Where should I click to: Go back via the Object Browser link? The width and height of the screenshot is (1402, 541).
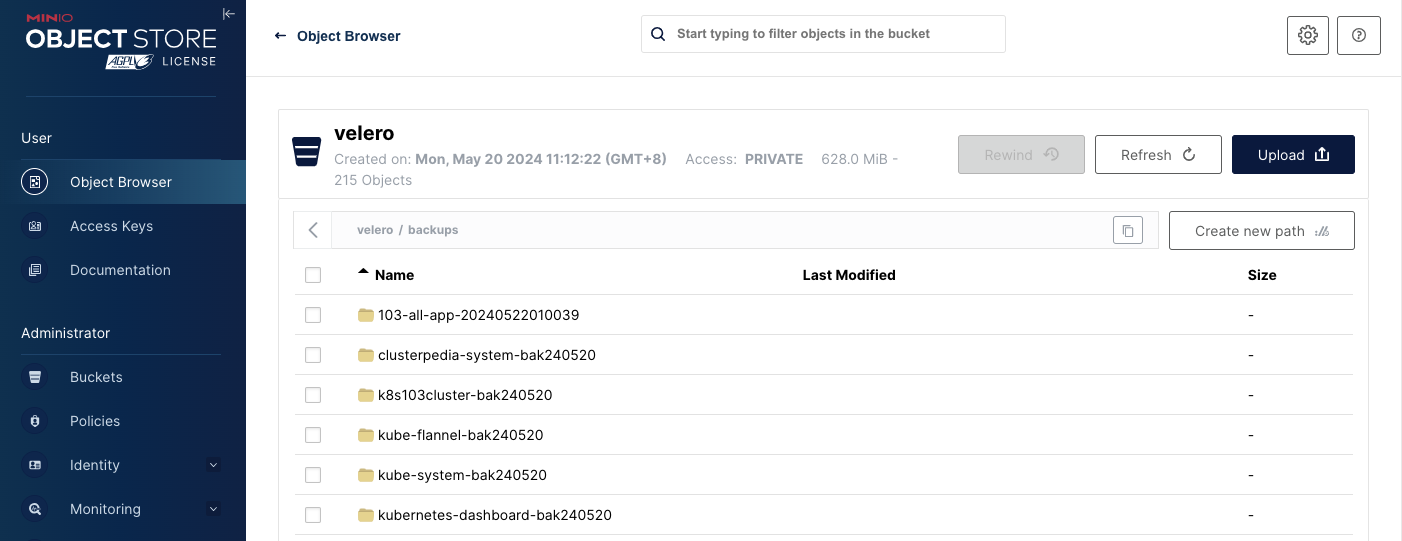tap(349, 36)
